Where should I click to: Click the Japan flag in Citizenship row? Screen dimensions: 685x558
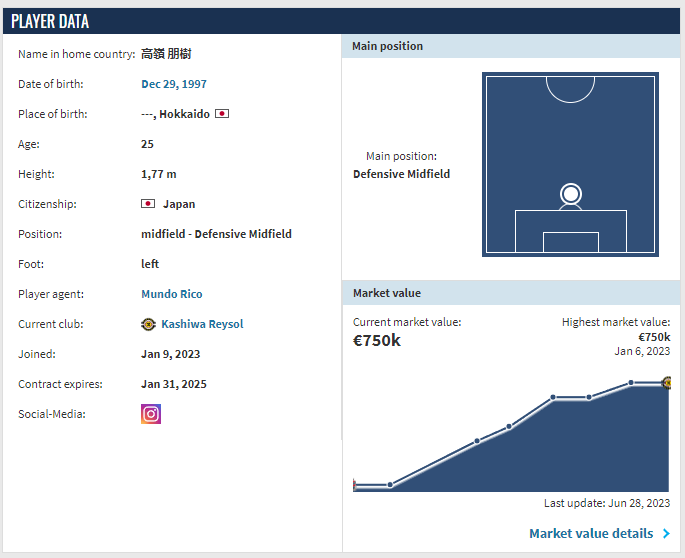148,204
